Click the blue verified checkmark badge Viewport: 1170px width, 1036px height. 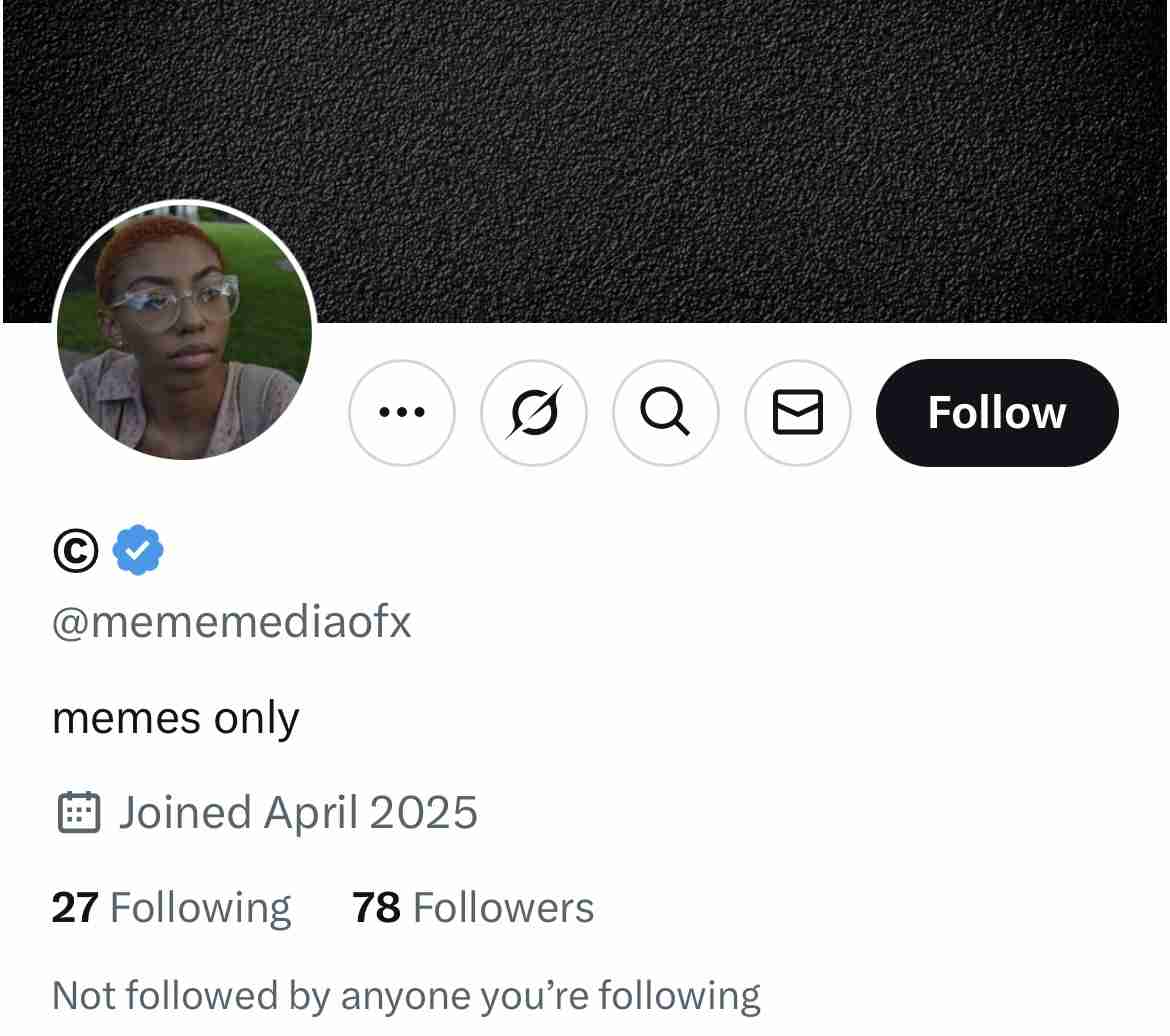tap(138, 550)
